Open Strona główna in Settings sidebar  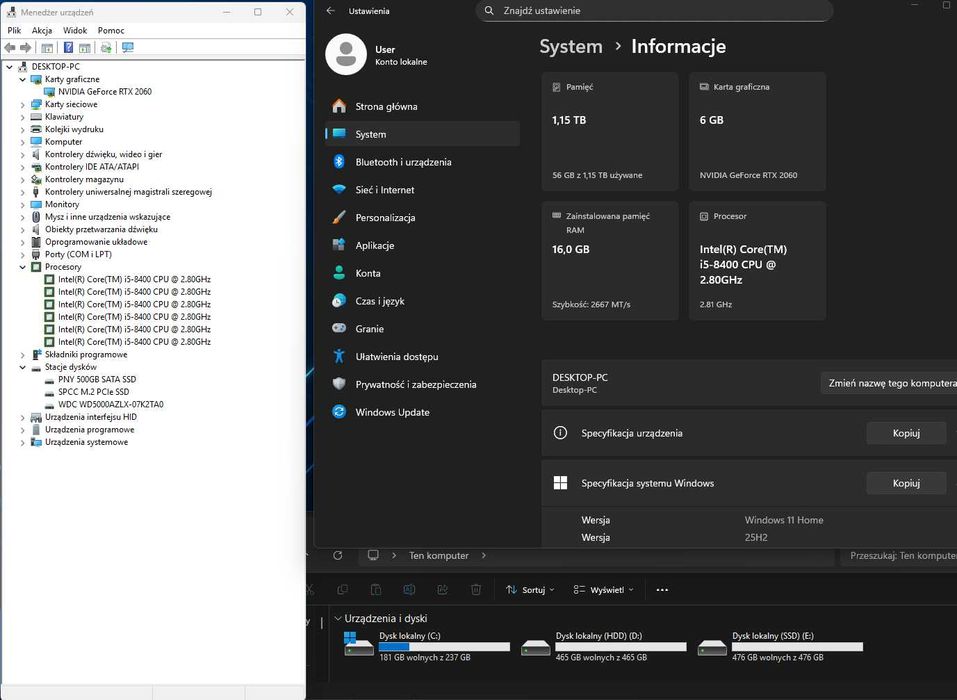422,106
